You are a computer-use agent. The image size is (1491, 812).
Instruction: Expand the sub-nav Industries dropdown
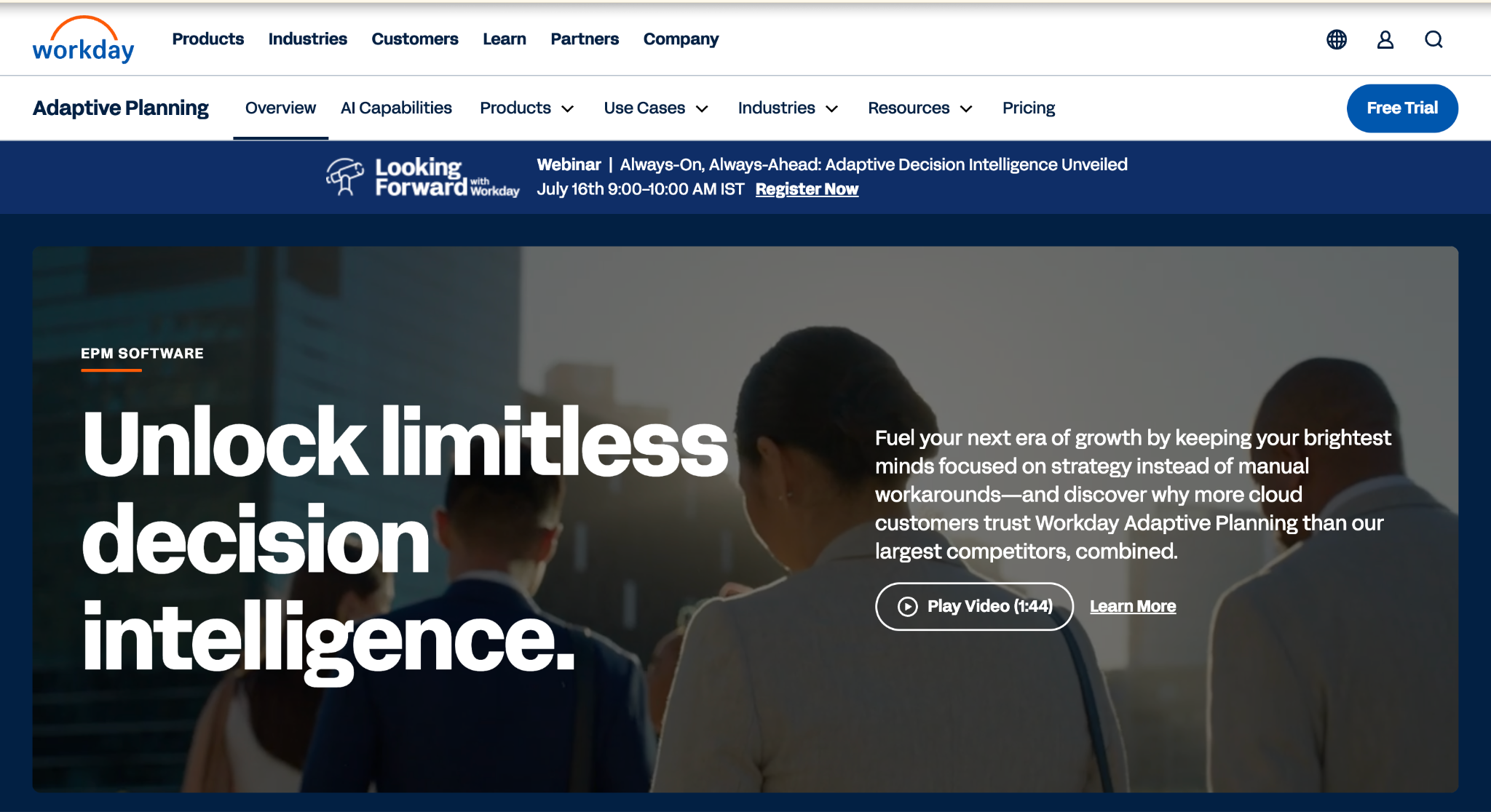tap(788, 108)
